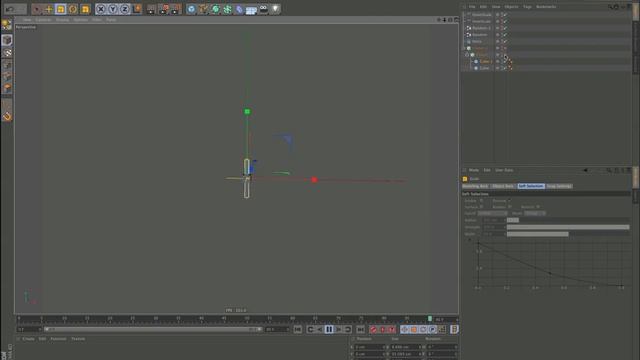640x360 pixels.
Task: Open the User Data menu
Action: (504, 170)
